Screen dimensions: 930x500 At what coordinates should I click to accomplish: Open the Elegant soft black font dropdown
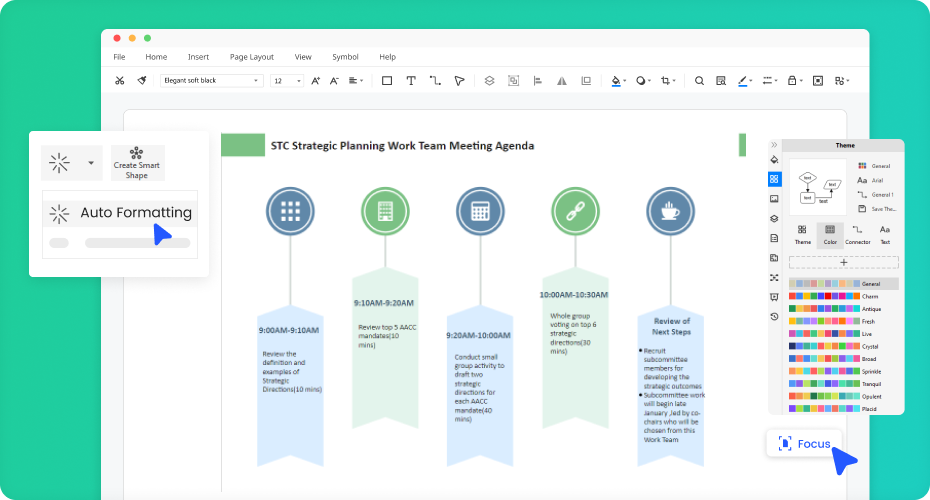click(x=211, y=80)
